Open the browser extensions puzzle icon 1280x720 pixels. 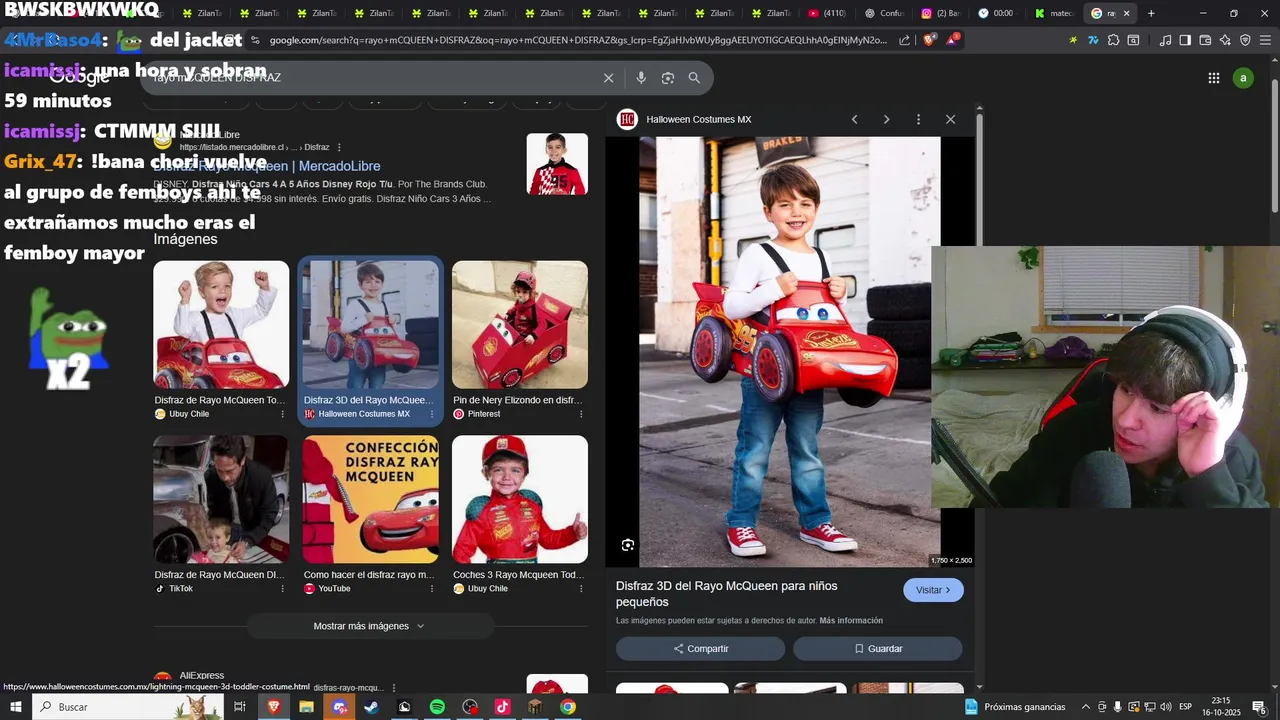coord(1113,40)
